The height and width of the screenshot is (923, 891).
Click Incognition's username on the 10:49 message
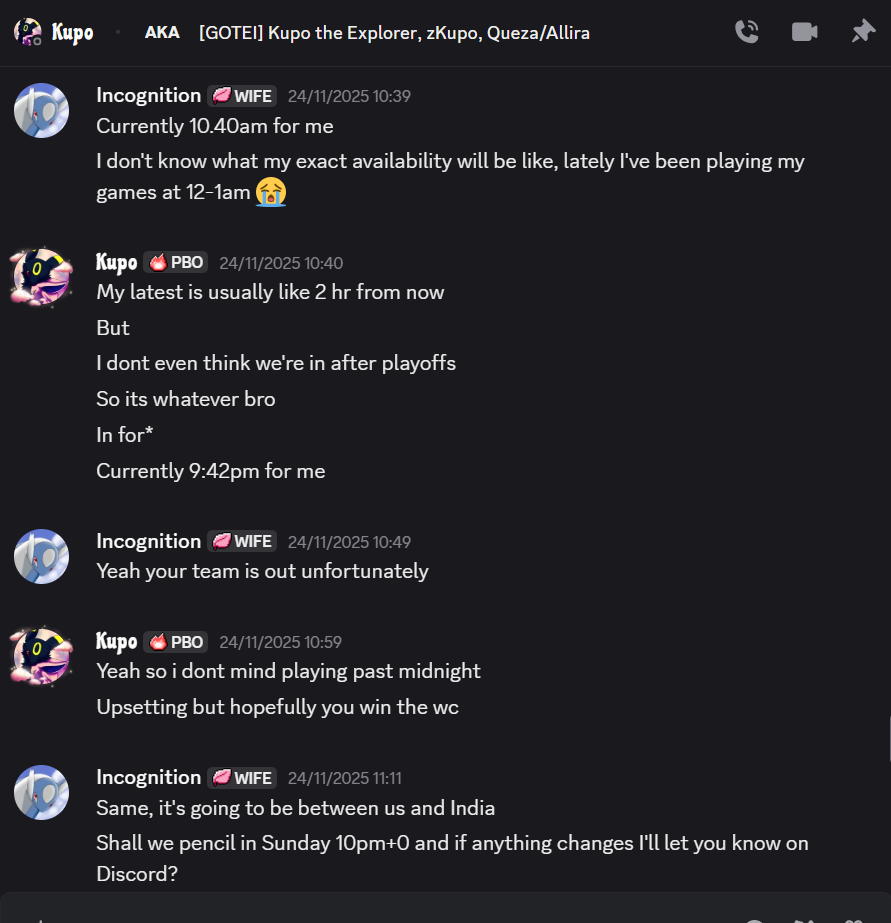pyautogui.click(x=148, y=541)
